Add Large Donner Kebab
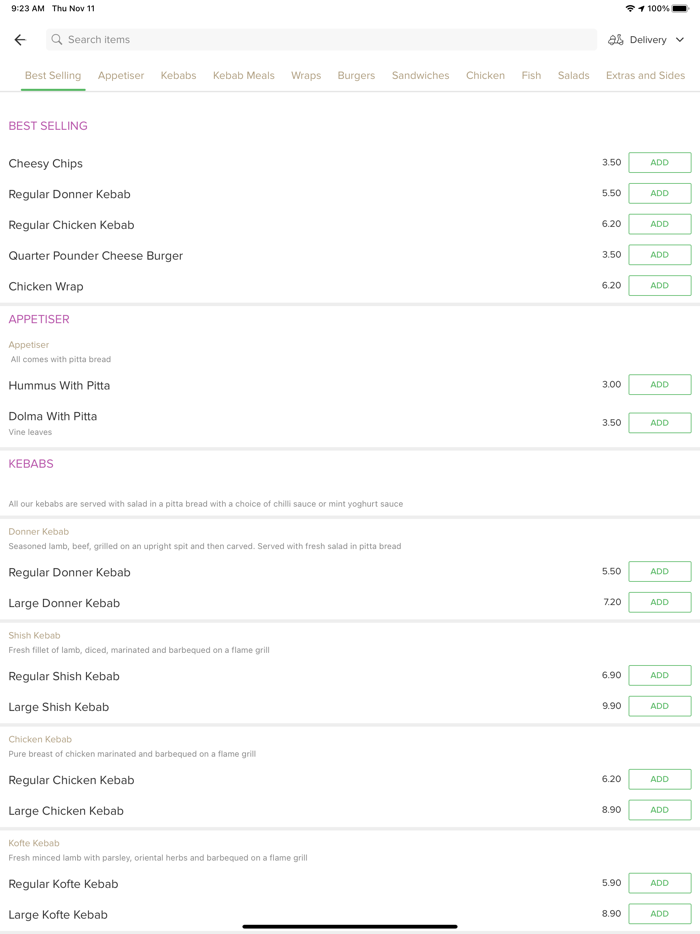The height and width of the screenshot is (934, 700). [659, 603]
